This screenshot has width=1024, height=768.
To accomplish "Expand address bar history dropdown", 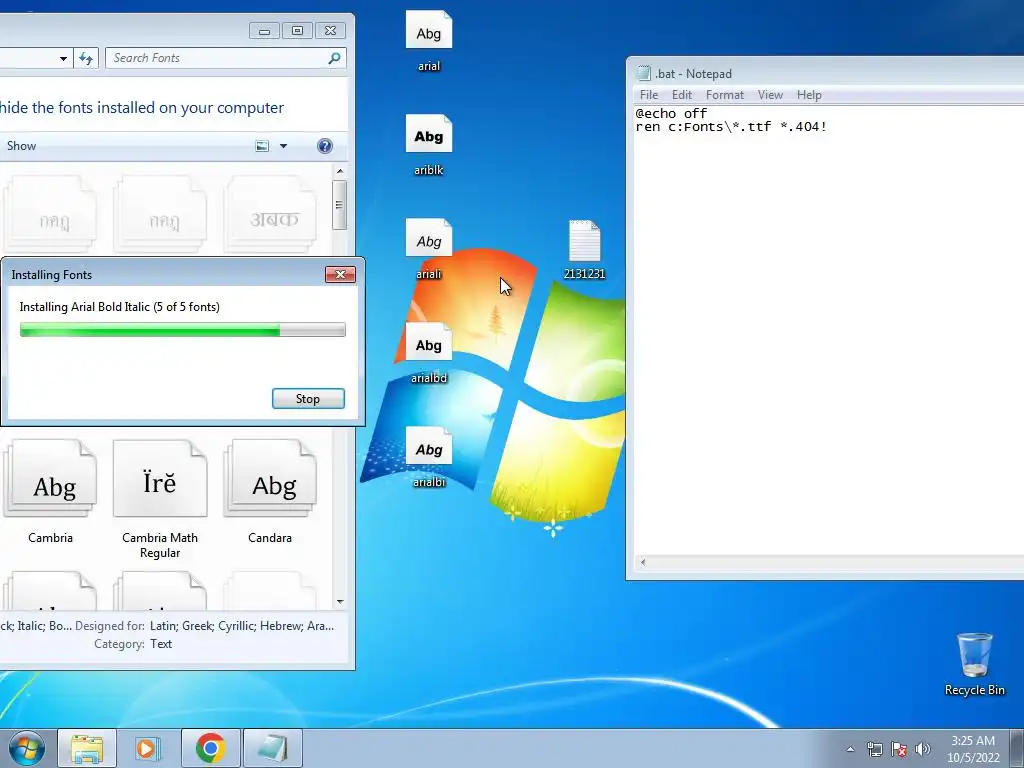I will coord(63,58).
